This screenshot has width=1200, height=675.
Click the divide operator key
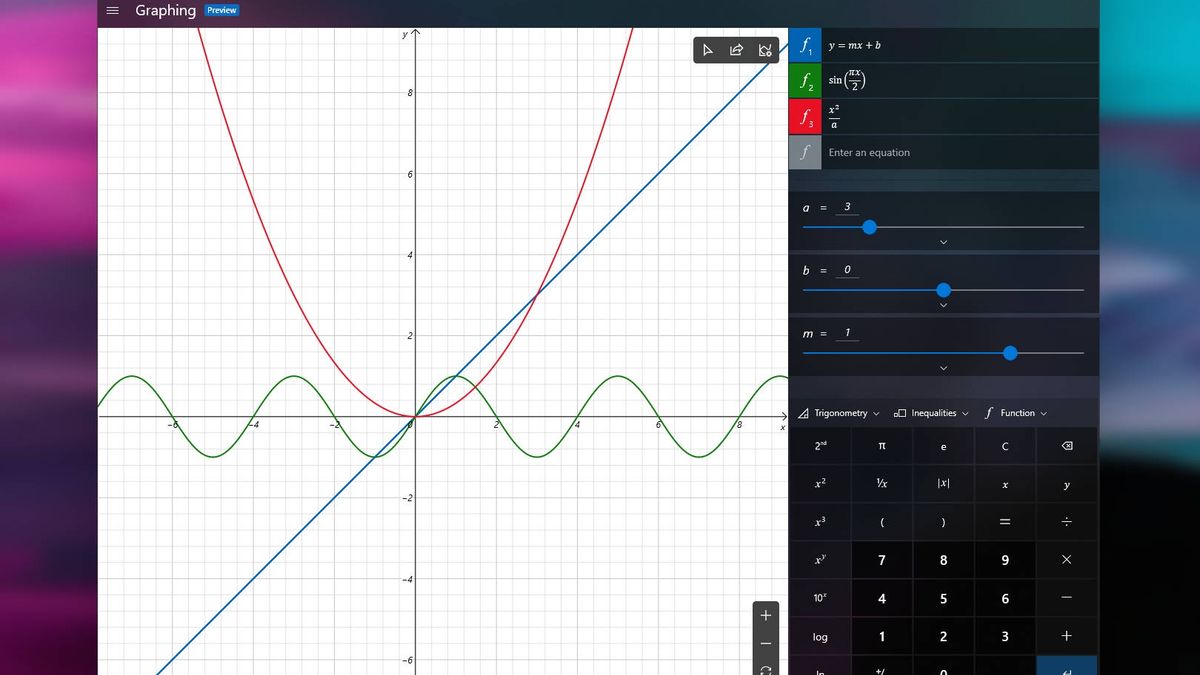[x=1066, y=522]
